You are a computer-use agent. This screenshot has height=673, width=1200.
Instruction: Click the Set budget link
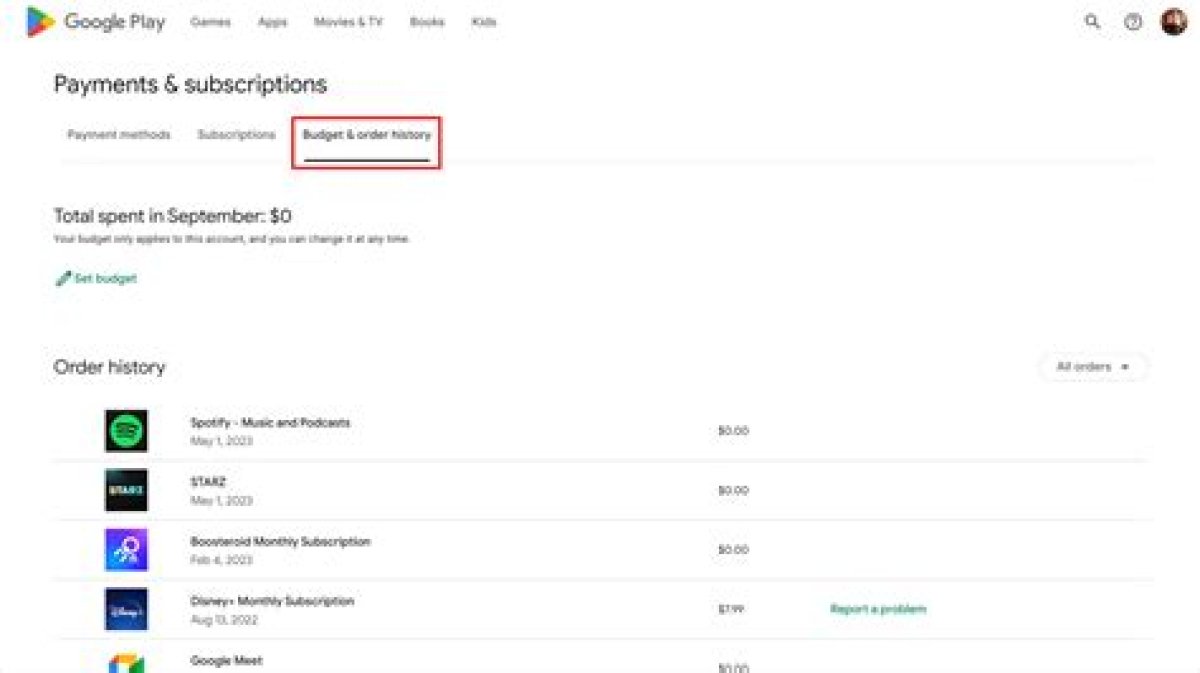105,279
